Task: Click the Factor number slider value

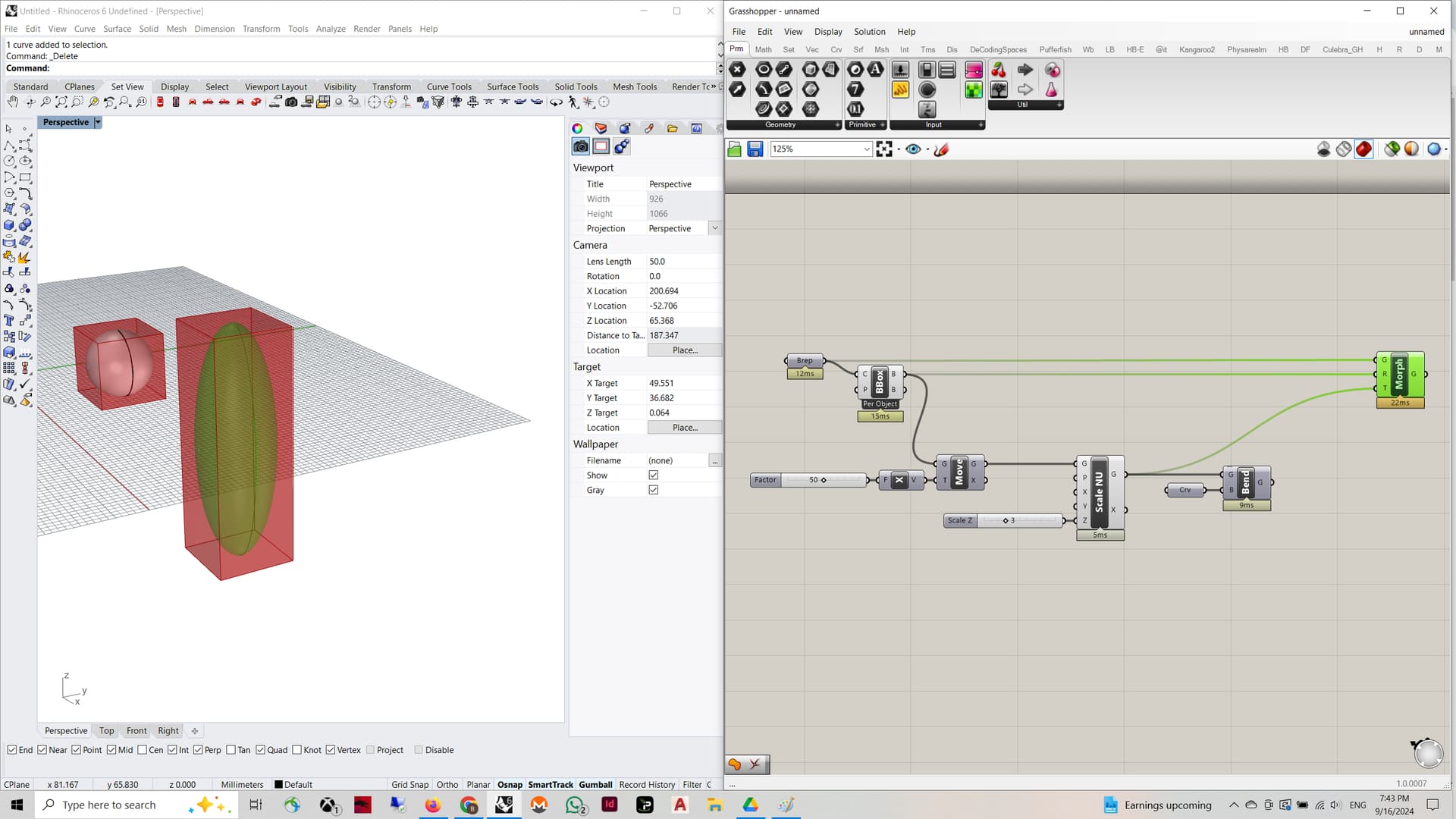Action: click(813, 479)
